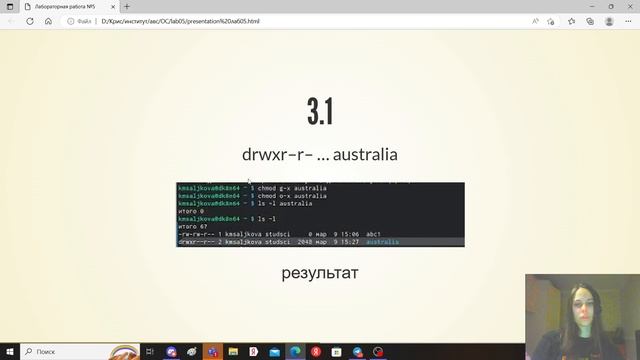Open the Windows Start menu
Image resolution: width=640 pixels, height=360 pixels.
point(10,351)
